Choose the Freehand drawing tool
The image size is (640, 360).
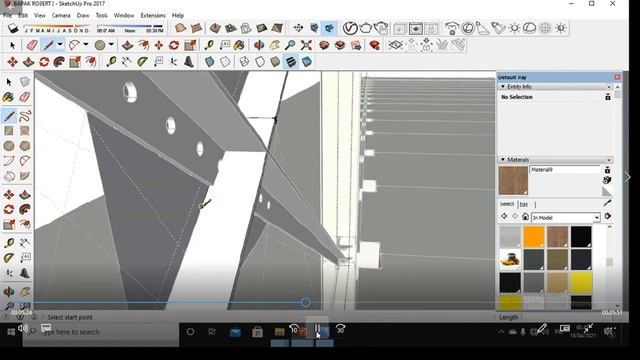(24, 116)
